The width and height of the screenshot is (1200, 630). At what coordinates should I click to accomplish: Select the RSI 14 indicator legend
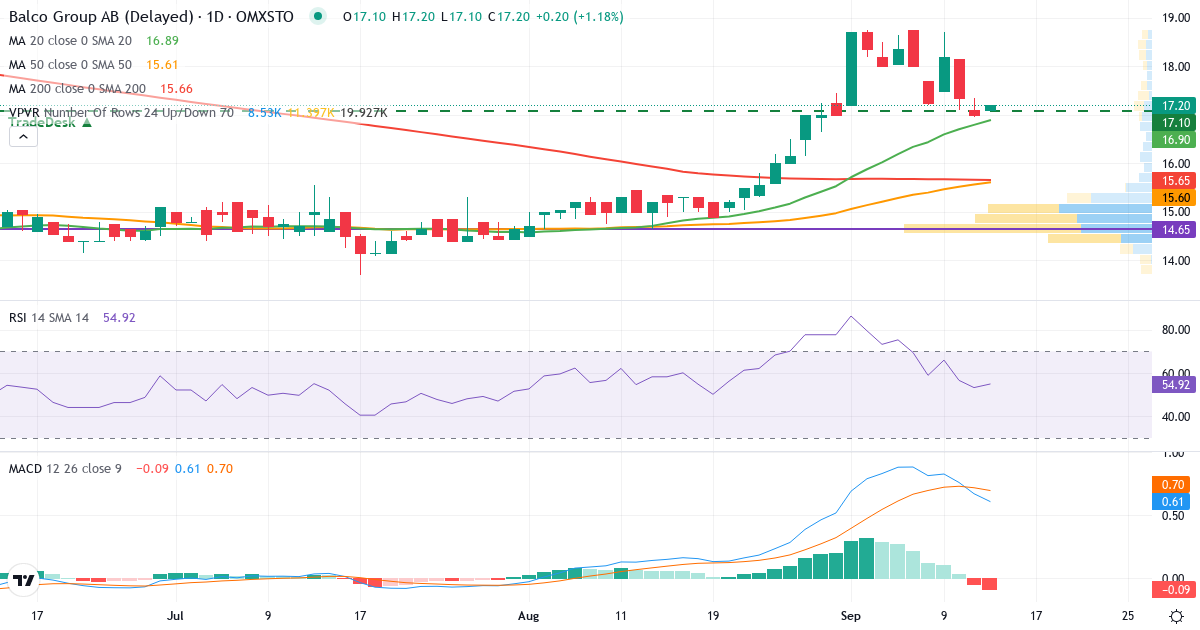click(48, 317)
